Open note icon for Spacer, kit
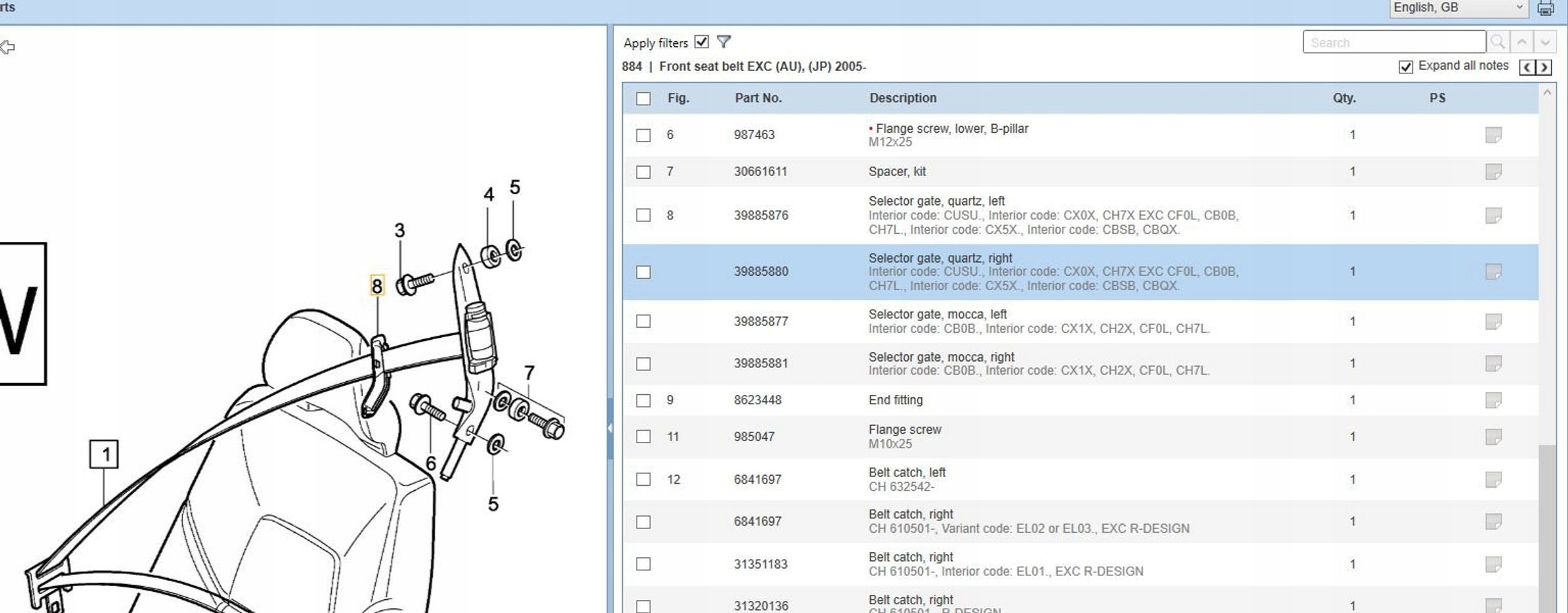1568x613 pixels. click(1493, 171)
